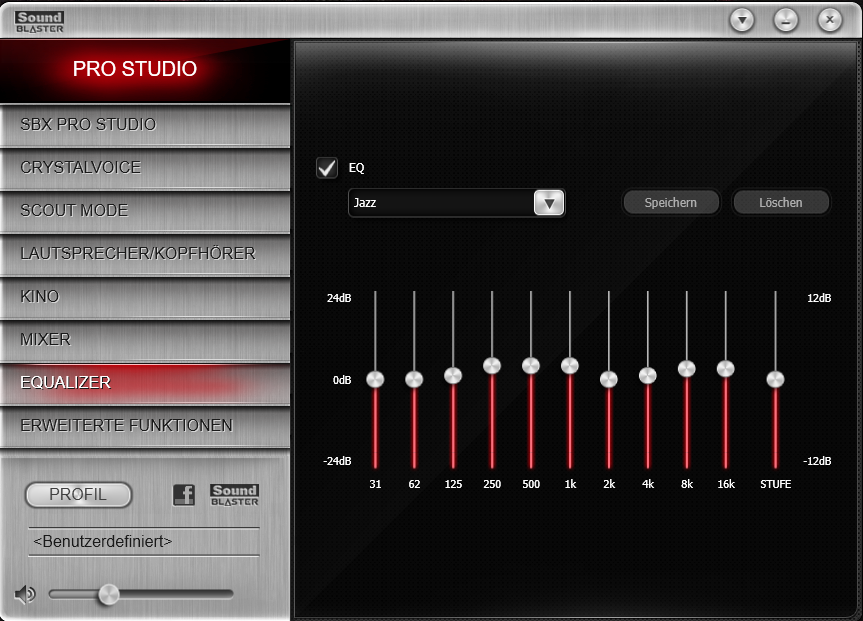
Task: Minimize the Sound Blaster window
Action: click(786, 21)
